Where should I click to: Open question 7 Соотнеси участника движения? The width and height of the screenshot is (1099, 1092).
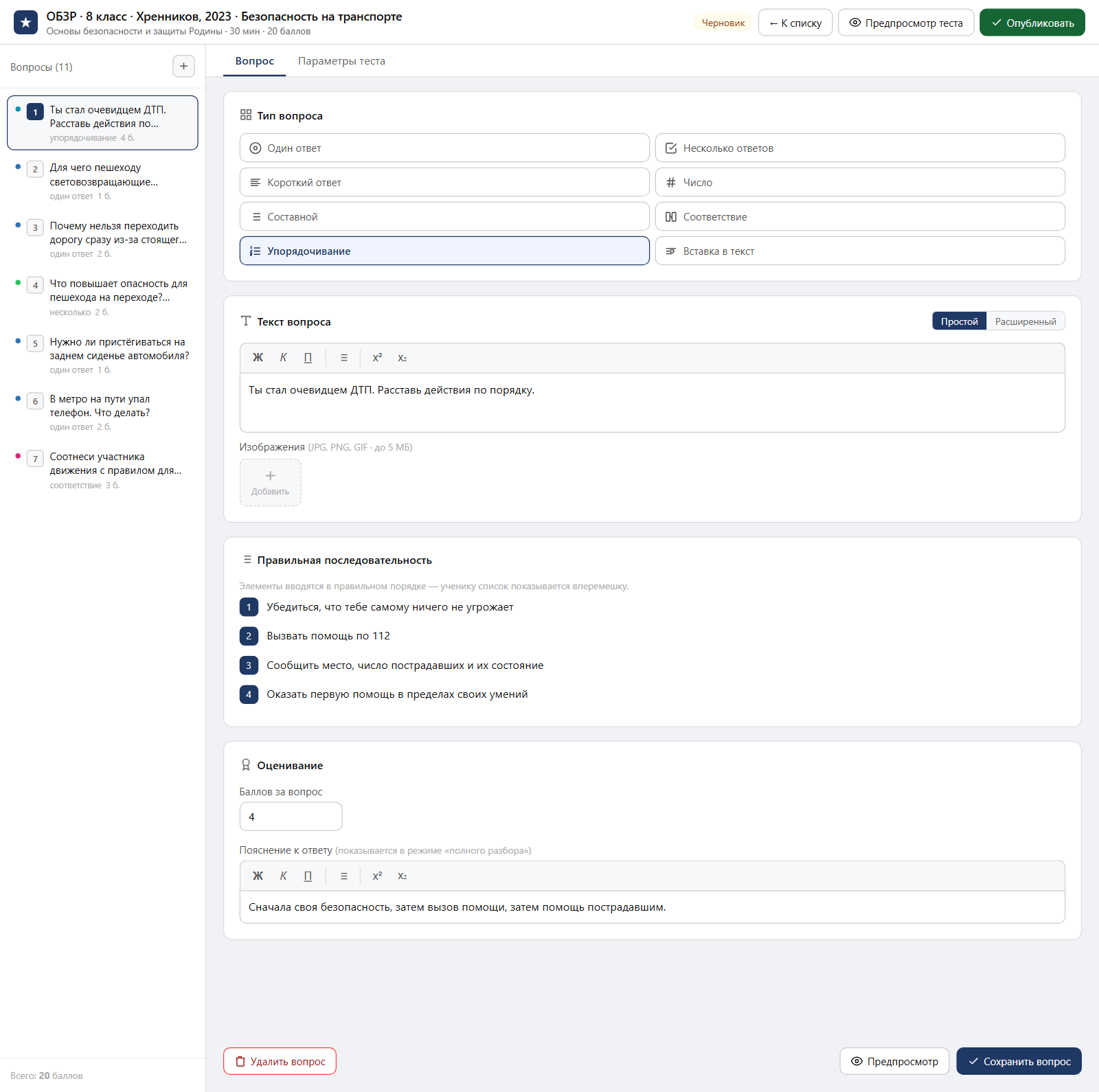(102, 470)
